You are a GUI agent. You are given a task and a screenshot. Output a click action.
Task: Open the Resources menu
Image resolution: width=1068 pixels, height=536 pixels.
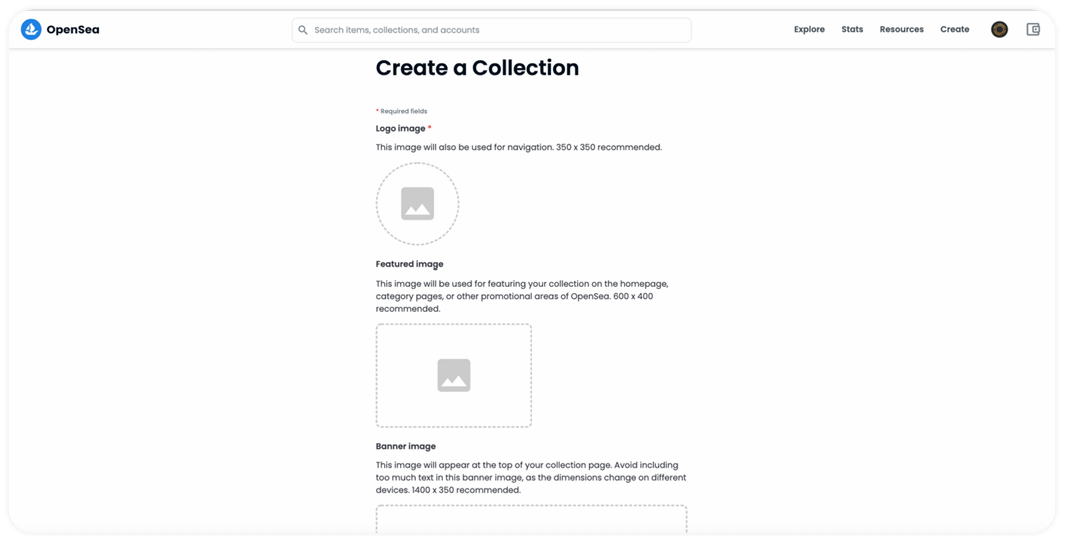click(901, 30)
